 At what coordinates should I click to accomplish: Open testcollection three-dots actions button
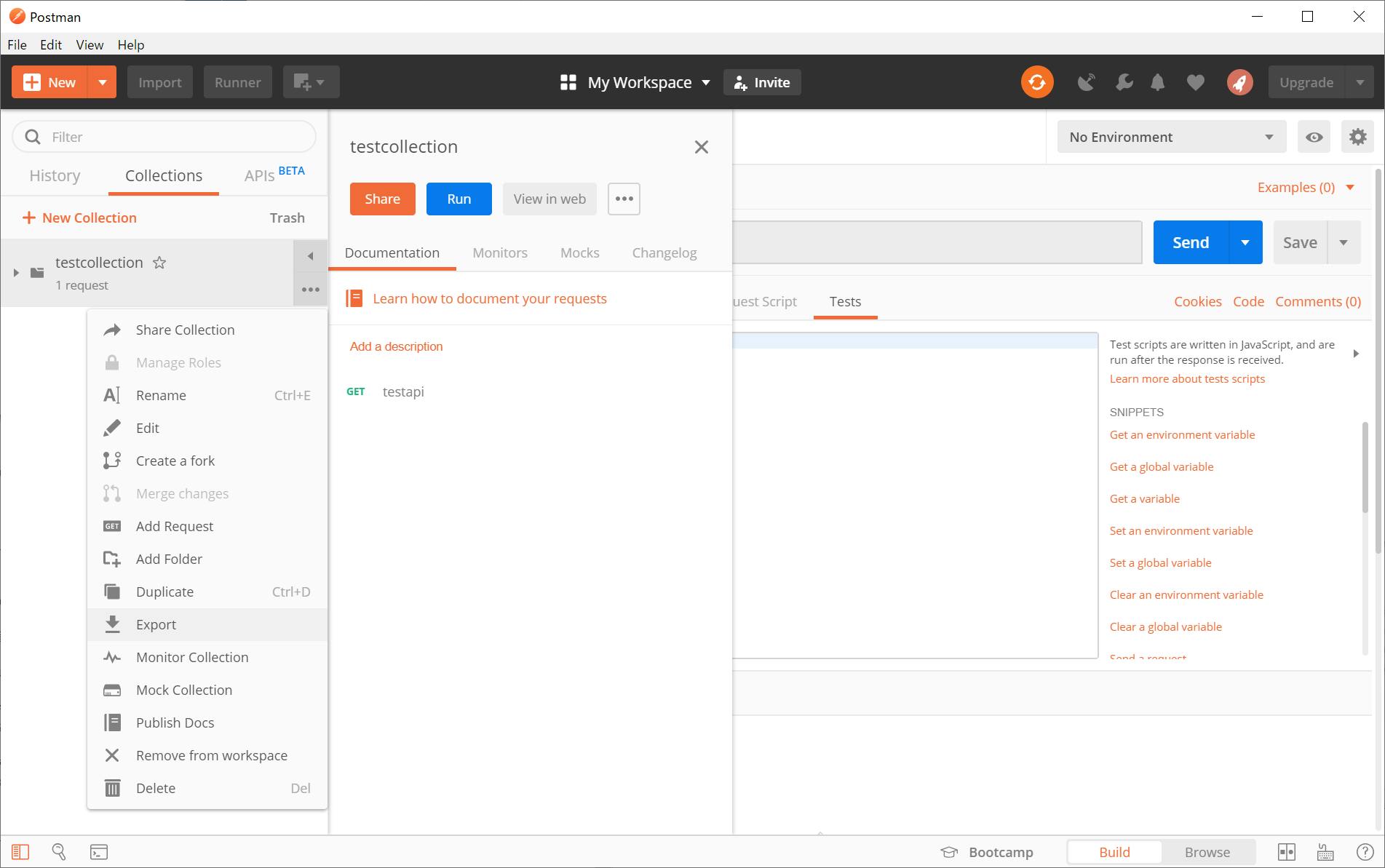[x=311, y=290]
